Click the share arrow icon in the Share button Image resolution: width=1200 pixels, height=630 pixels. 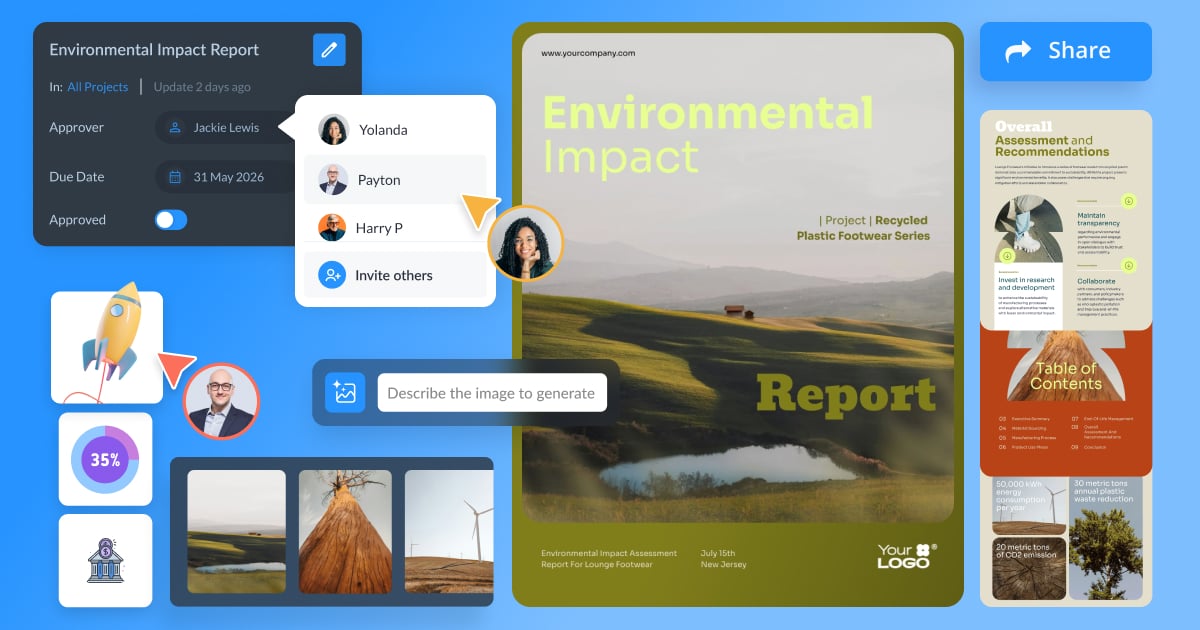pos(1018,51)
